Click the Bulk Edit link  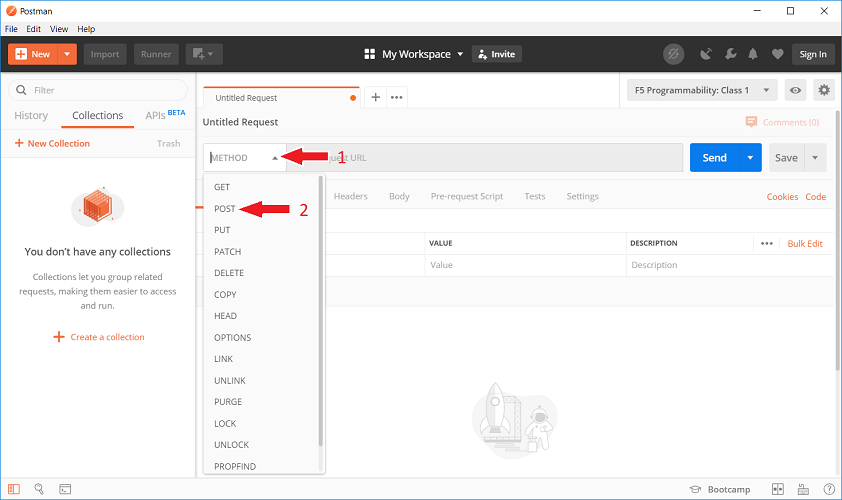click(805, 243)
